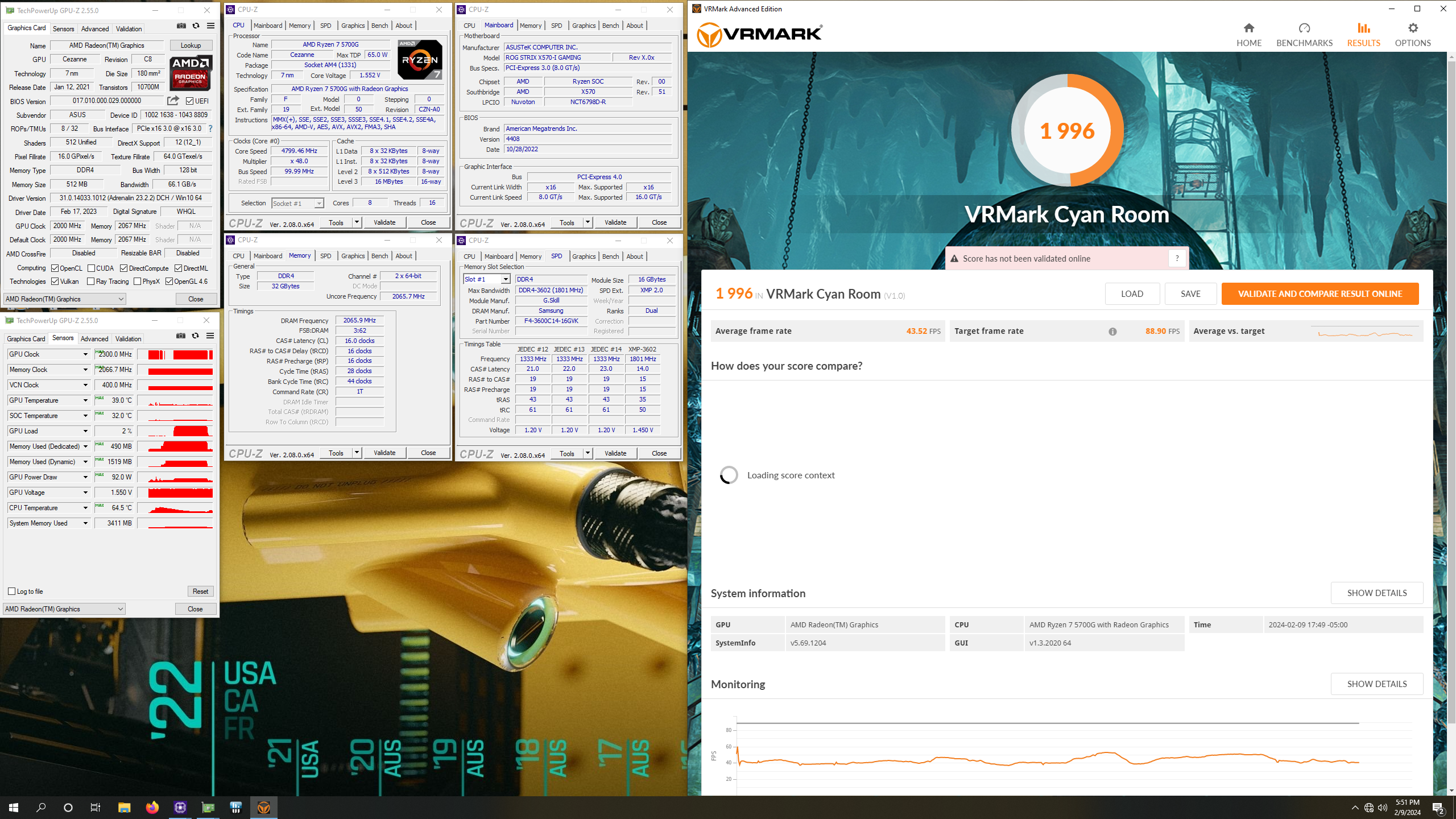
Task: Click the refresh icon in top GPU-Z window
Action: point(196,26)
